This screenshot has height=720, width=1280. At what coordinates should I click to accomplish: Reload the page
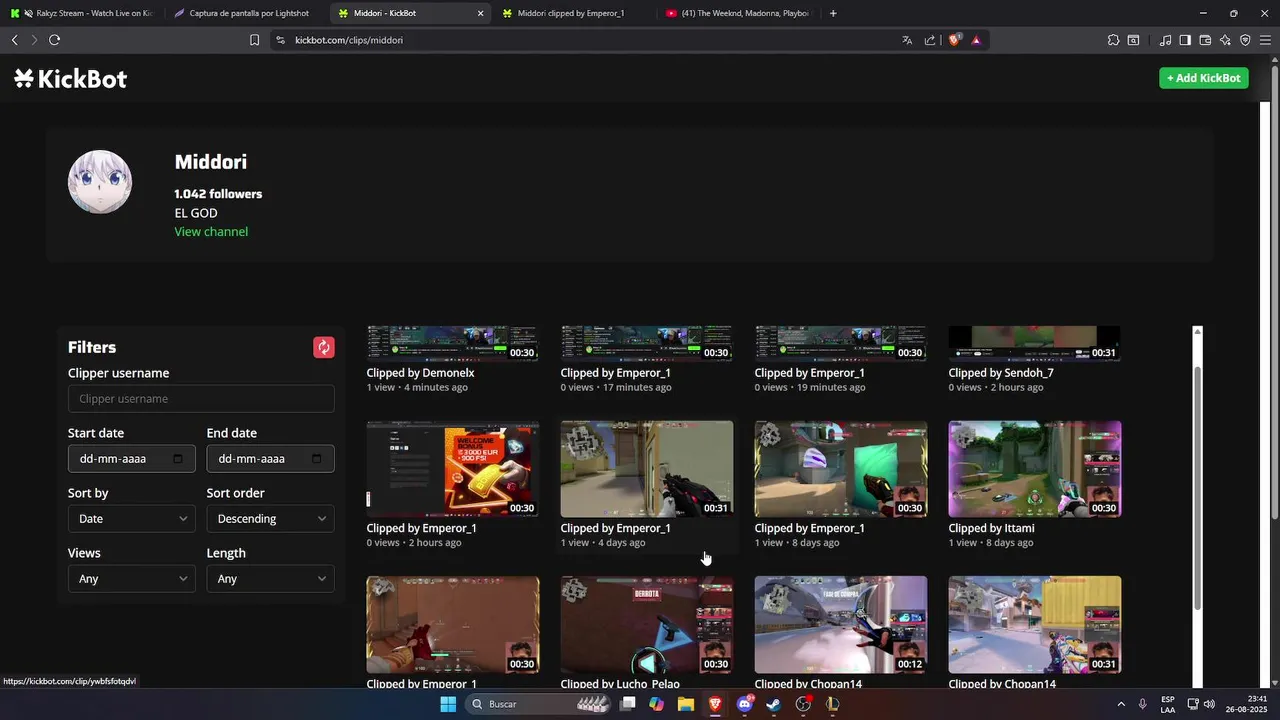coord(54,40)
